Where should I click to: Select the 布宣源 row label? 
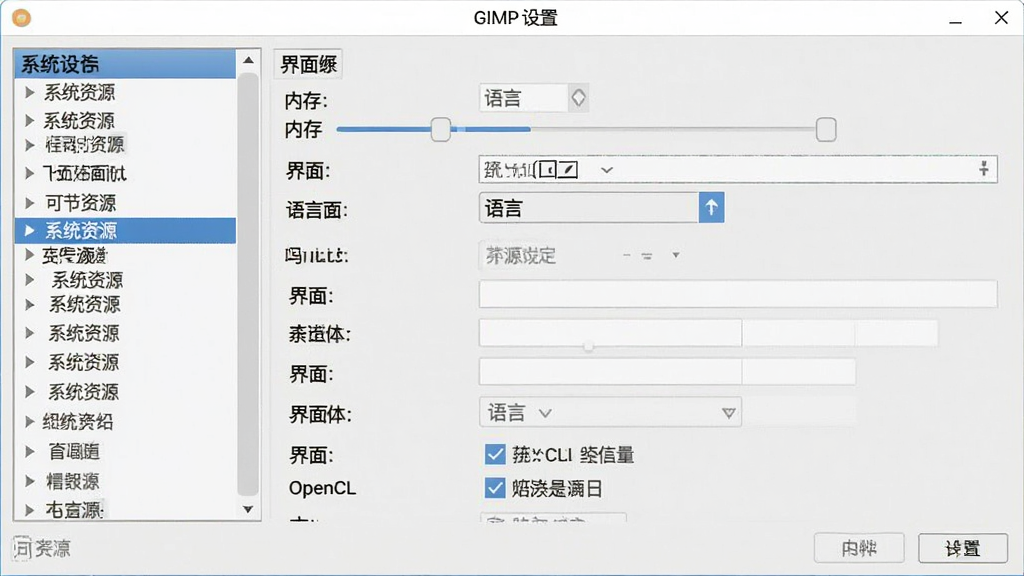tap(74, 510)
